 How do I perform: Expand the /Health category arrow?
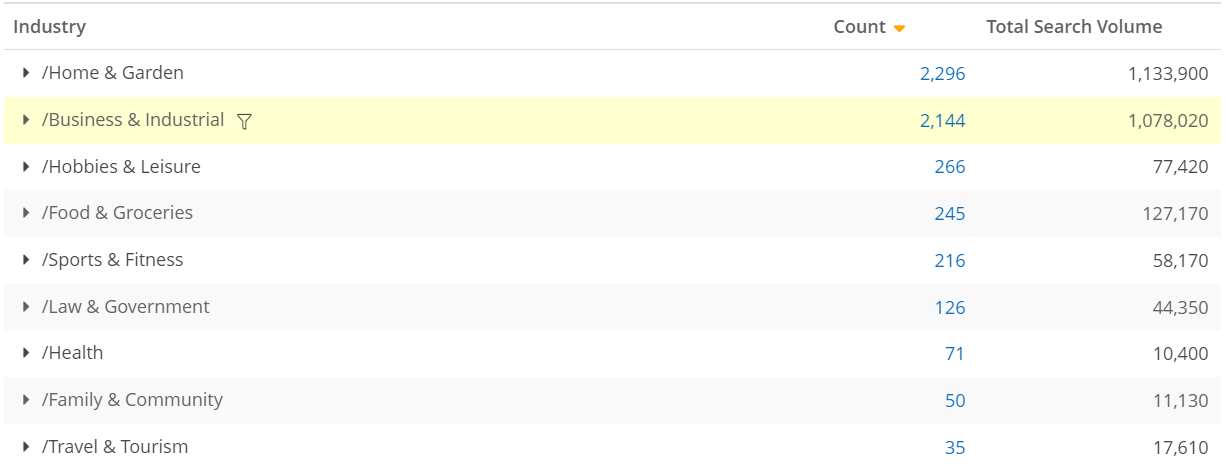tap(26, 353)
